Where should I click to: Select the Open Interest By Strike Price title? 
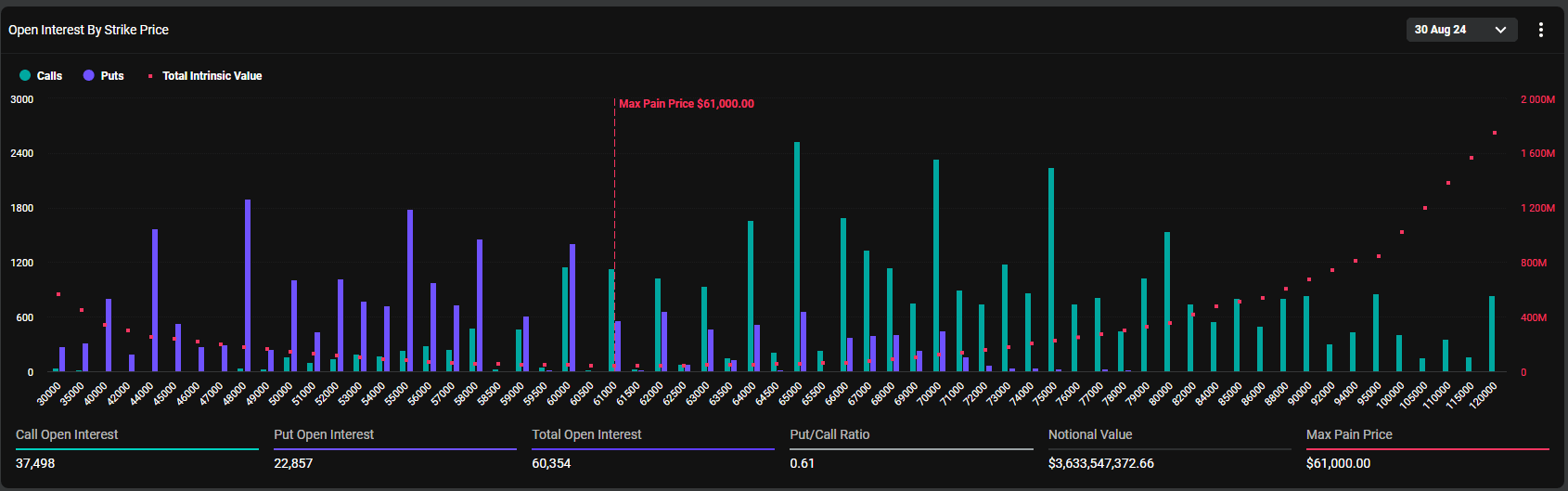(89, 30)
